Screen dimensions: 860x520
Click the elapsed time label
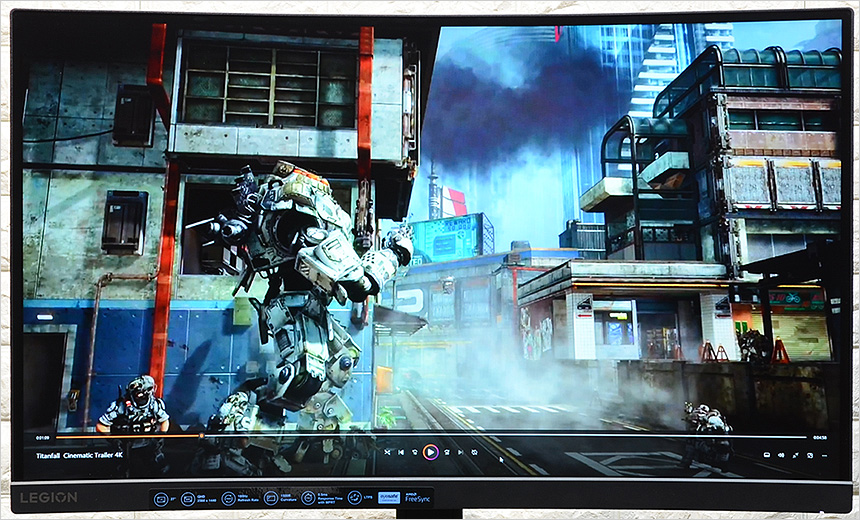point(43,437)
